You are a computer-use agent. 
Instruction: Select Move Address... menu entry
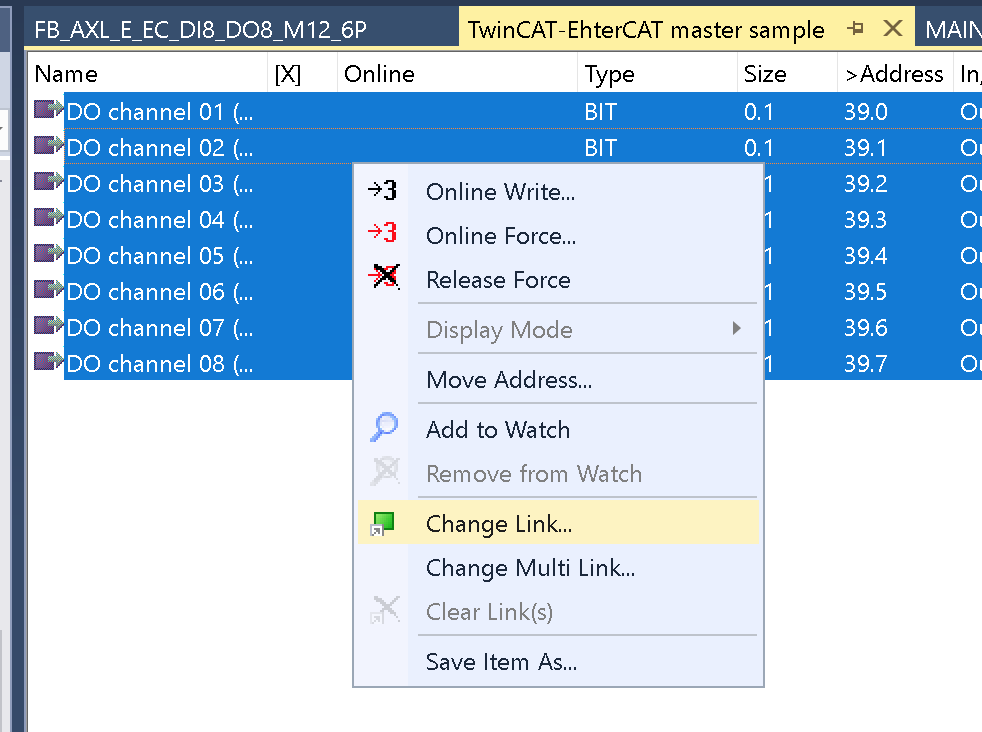[x=559, y=379]
